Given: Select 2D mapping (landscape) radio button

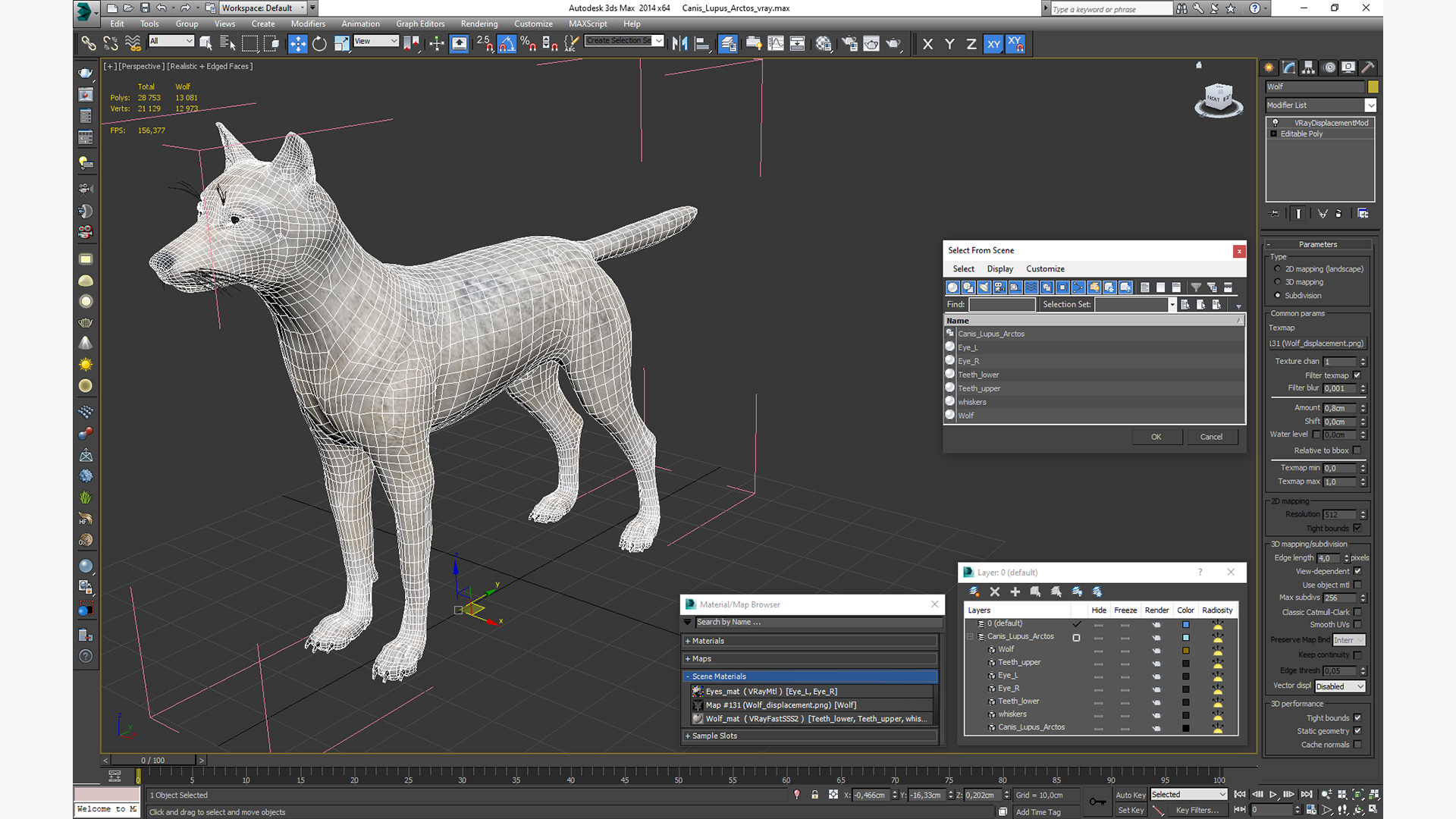Looking at the screenshot, I should (1278, 269).
